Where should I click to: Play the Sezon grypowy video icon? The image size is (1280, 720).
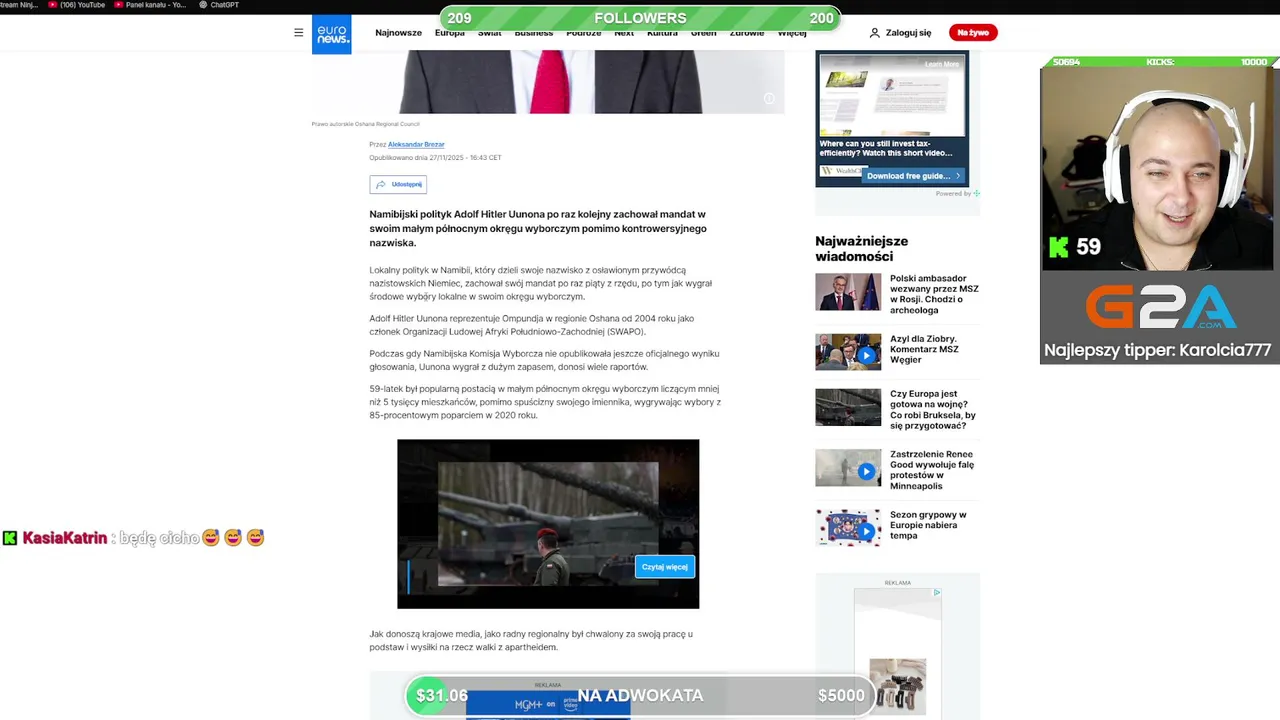[866, 531]
